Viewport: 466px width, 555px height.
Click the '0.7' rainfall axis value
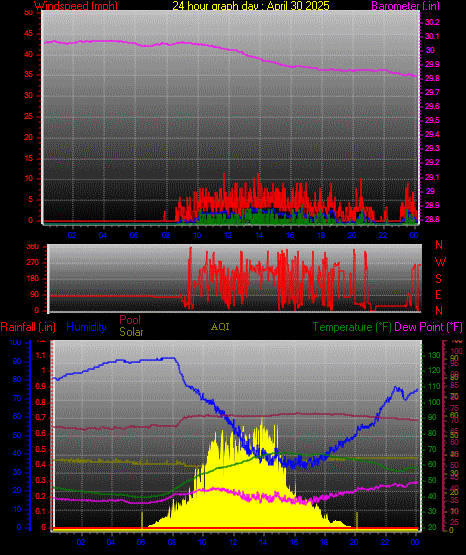(x=41, y=418)
